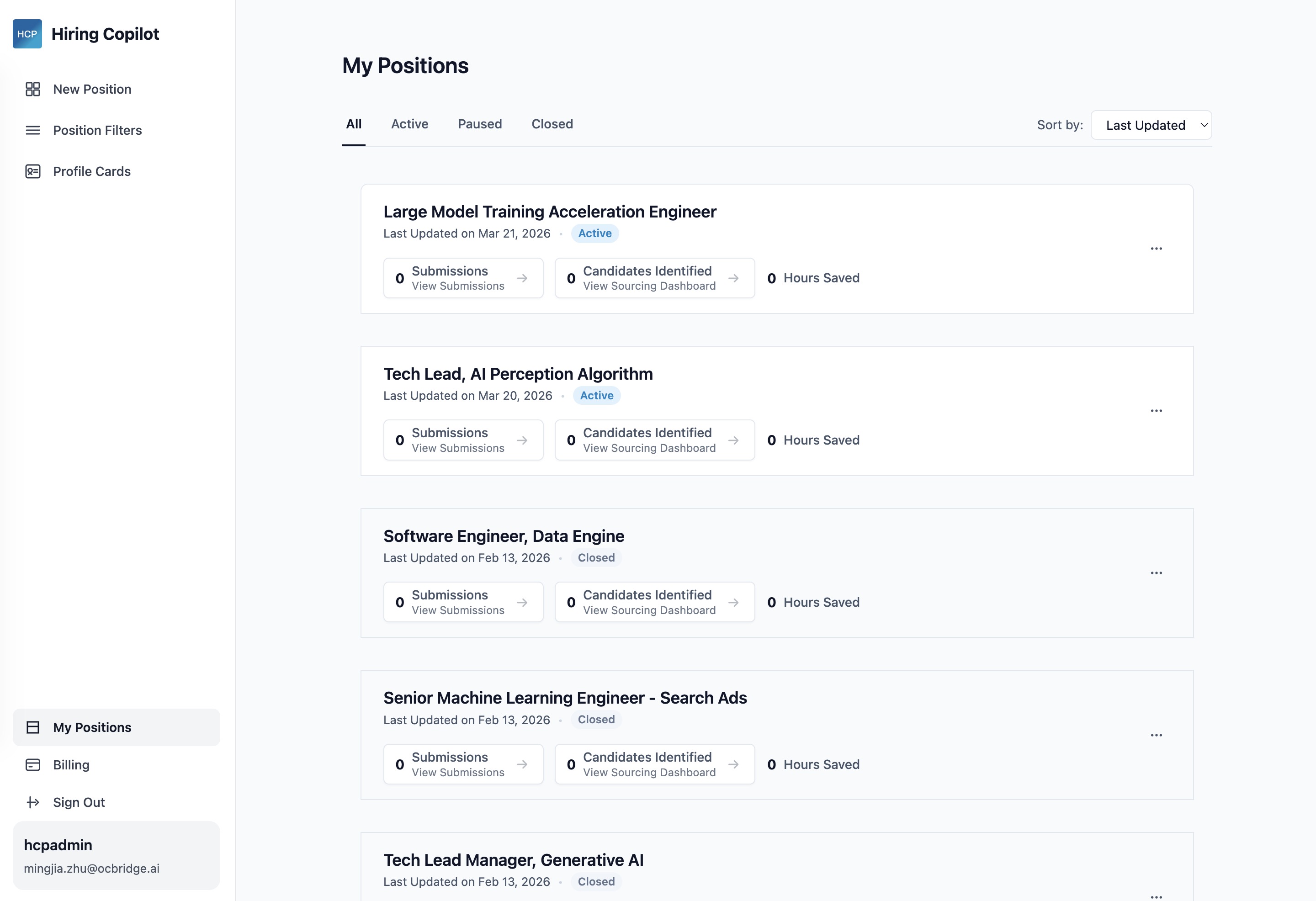
Task: Switch to the Closed positions tab
Action: click(x=552, y=124)
